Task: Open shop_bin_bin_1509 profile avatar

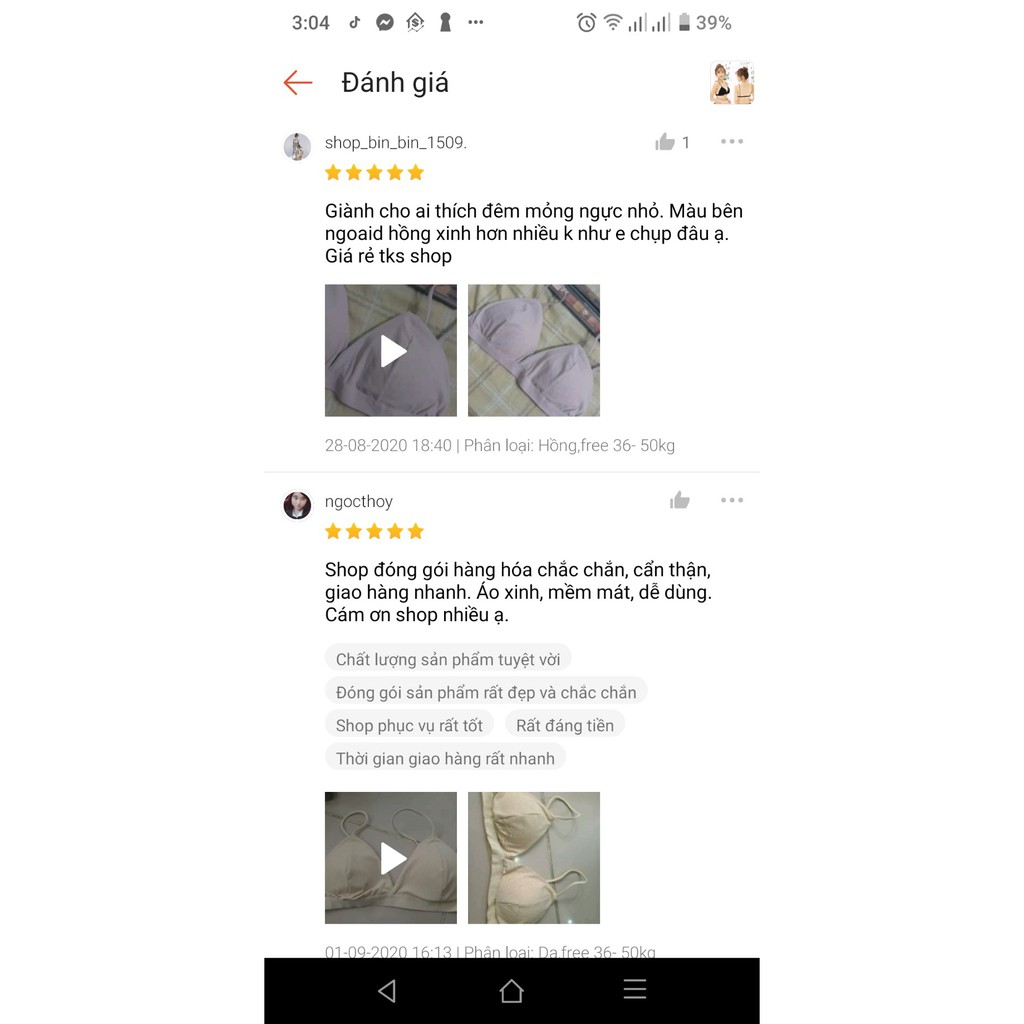Action: tap(297, 146)
